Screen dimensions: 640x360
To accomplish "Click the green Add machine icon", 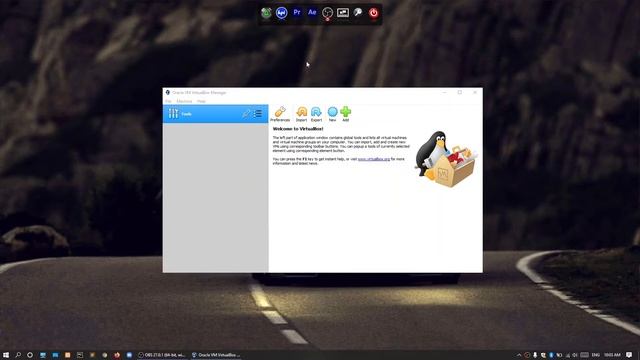I will tap(345, 114).
